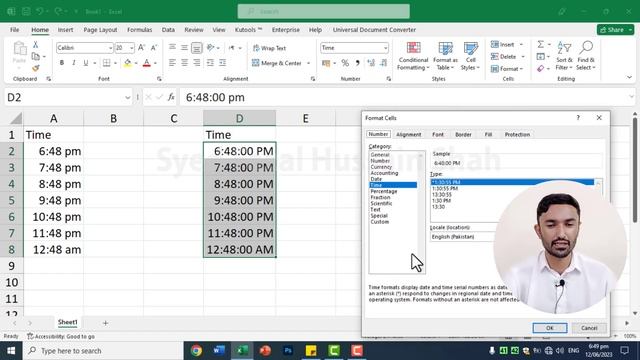The width and height of the screenshot is (640, 360).
Task: Open Sort & Filter menu
Action: tap(564, 56)
